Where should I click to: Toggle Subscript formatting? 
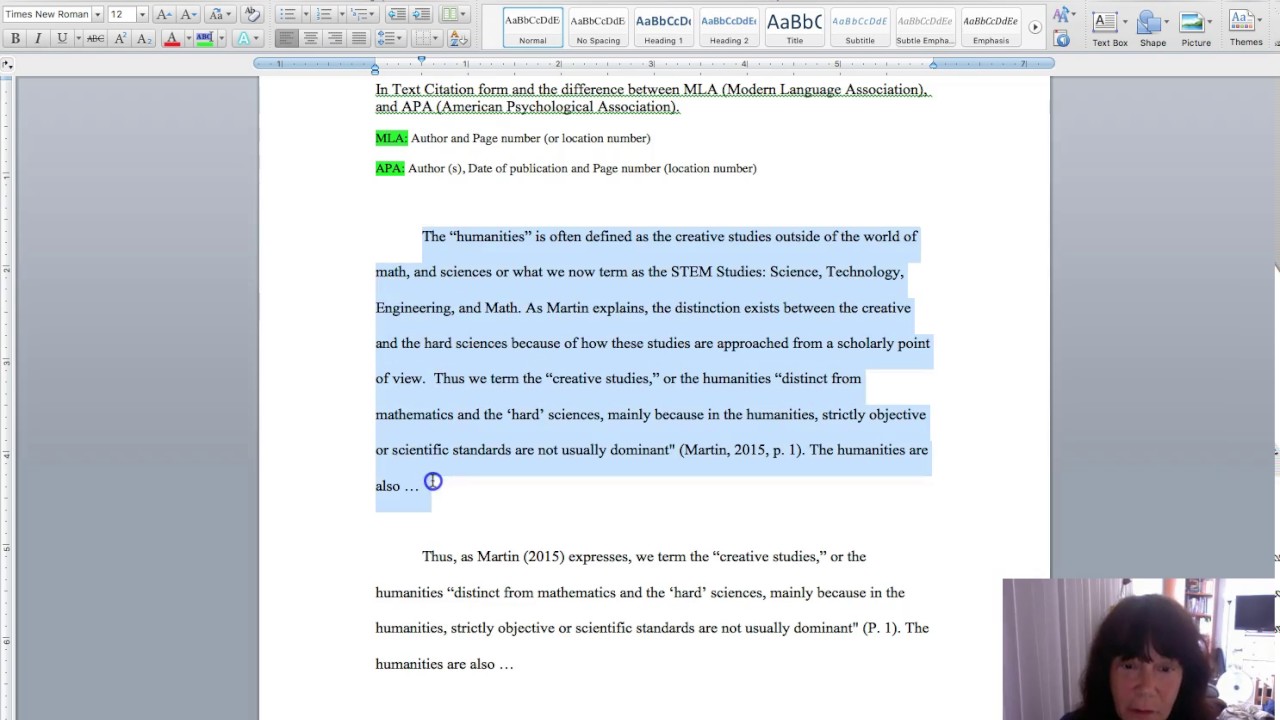coord(144,38)
